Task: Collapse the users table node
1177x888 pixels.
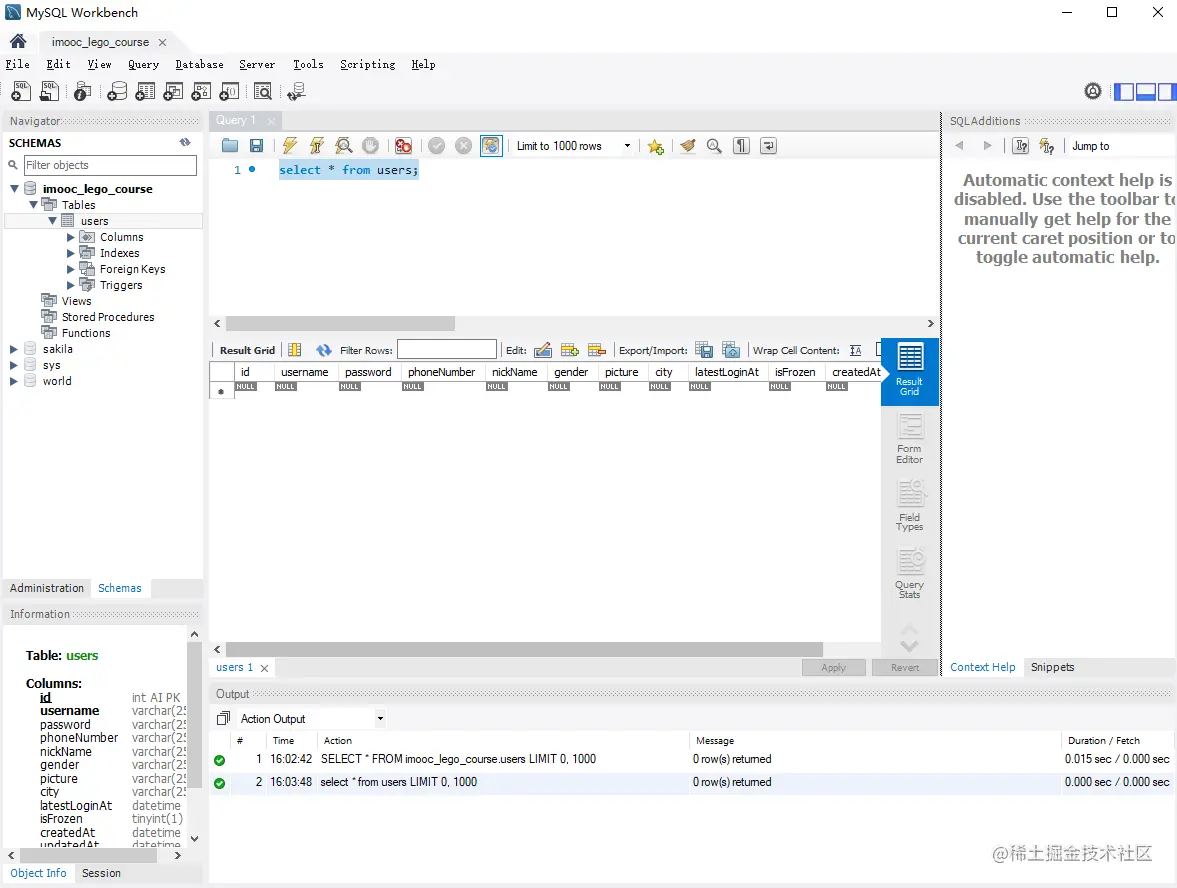Action: 53,221
